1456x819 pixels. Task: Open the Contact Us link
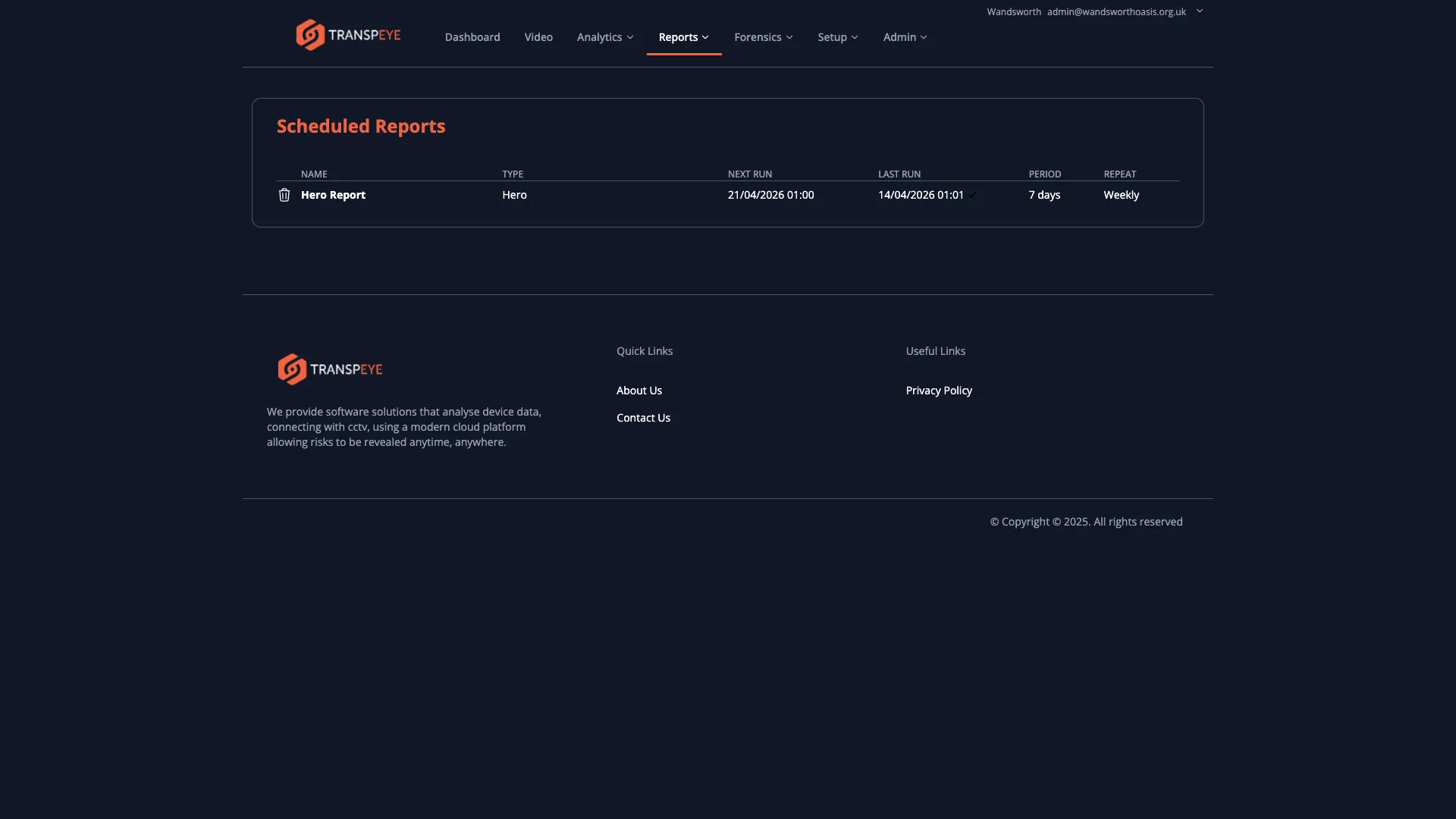pos(642,417)
